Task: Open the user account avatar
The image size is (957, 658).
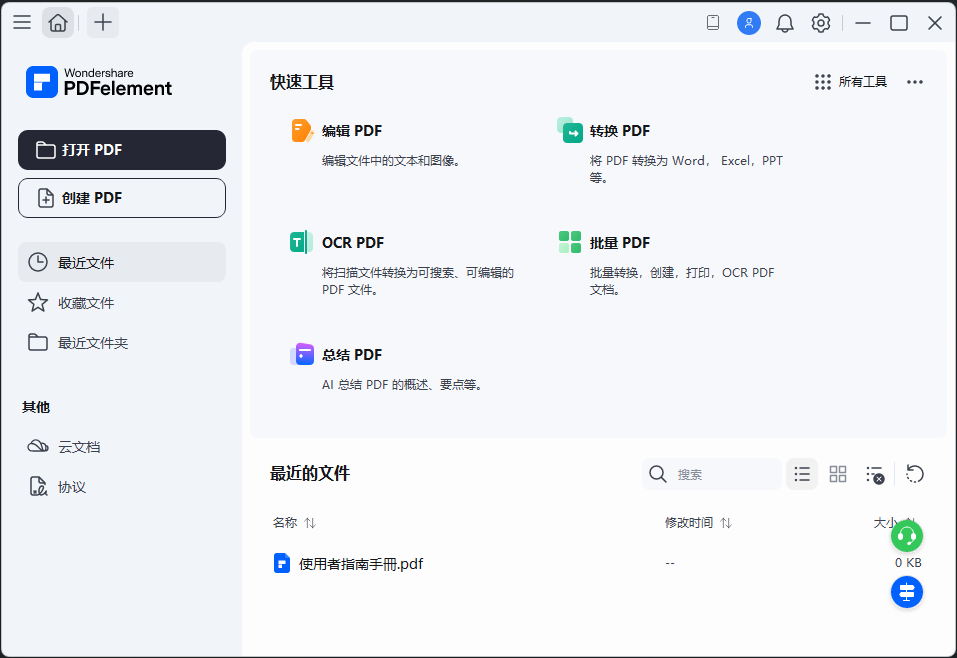Action: (x=749, y=23)
